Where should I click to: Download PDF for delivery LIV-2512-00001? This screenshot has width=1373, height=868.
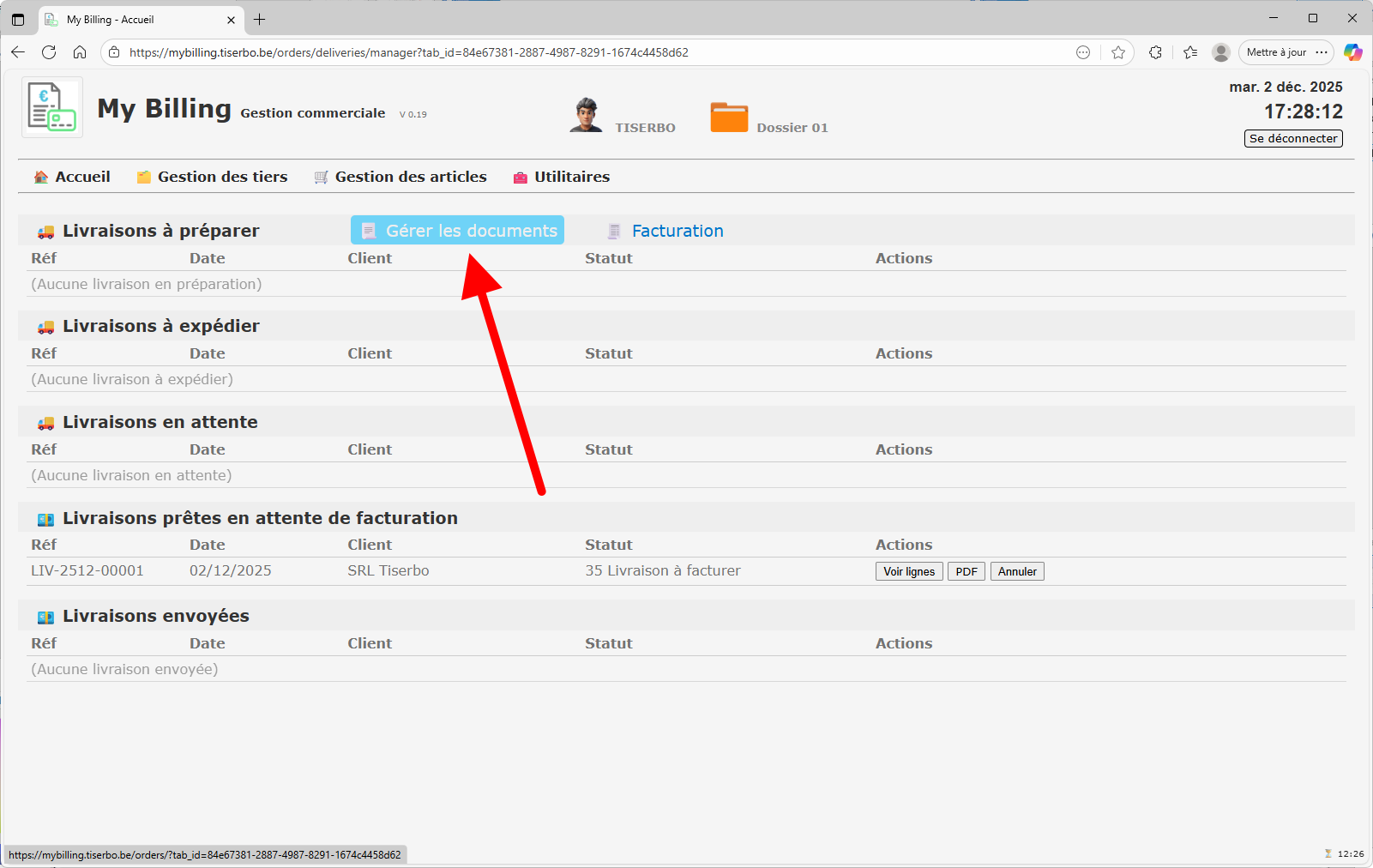[966, 572]
